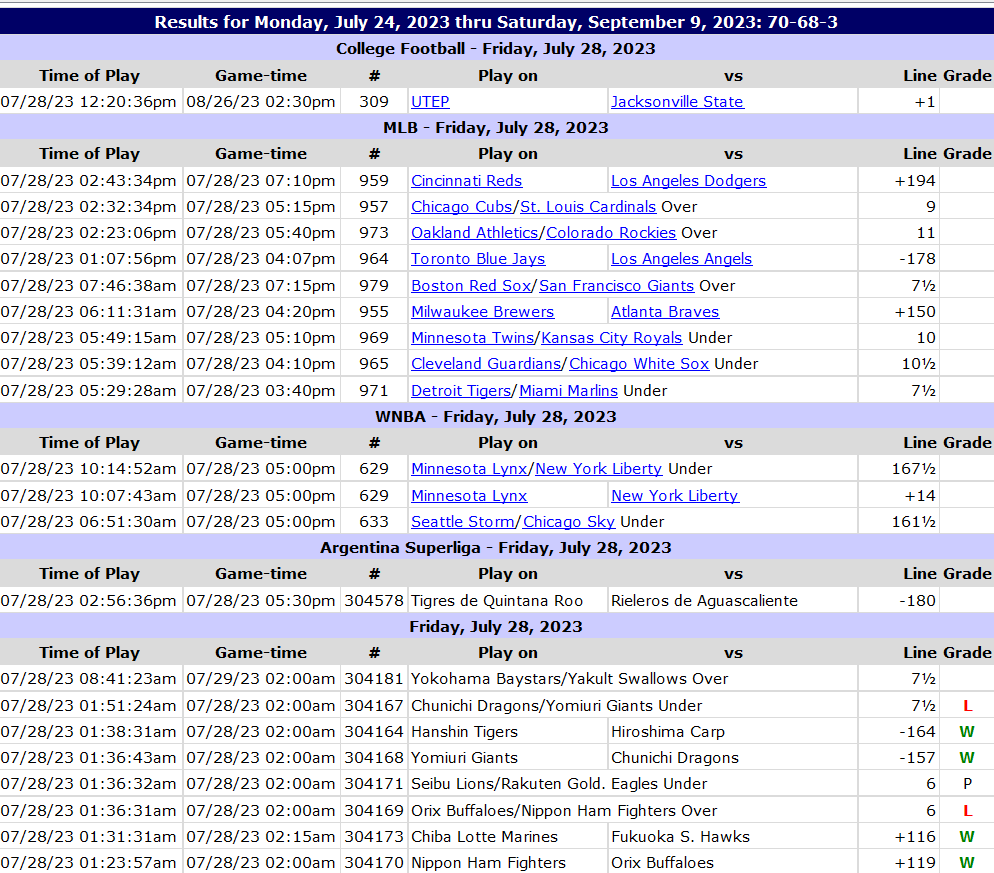The height and width of the screenshot is (873, 994).
Task: Open the Cleveland Guardians link
Action: coord(486,364)
